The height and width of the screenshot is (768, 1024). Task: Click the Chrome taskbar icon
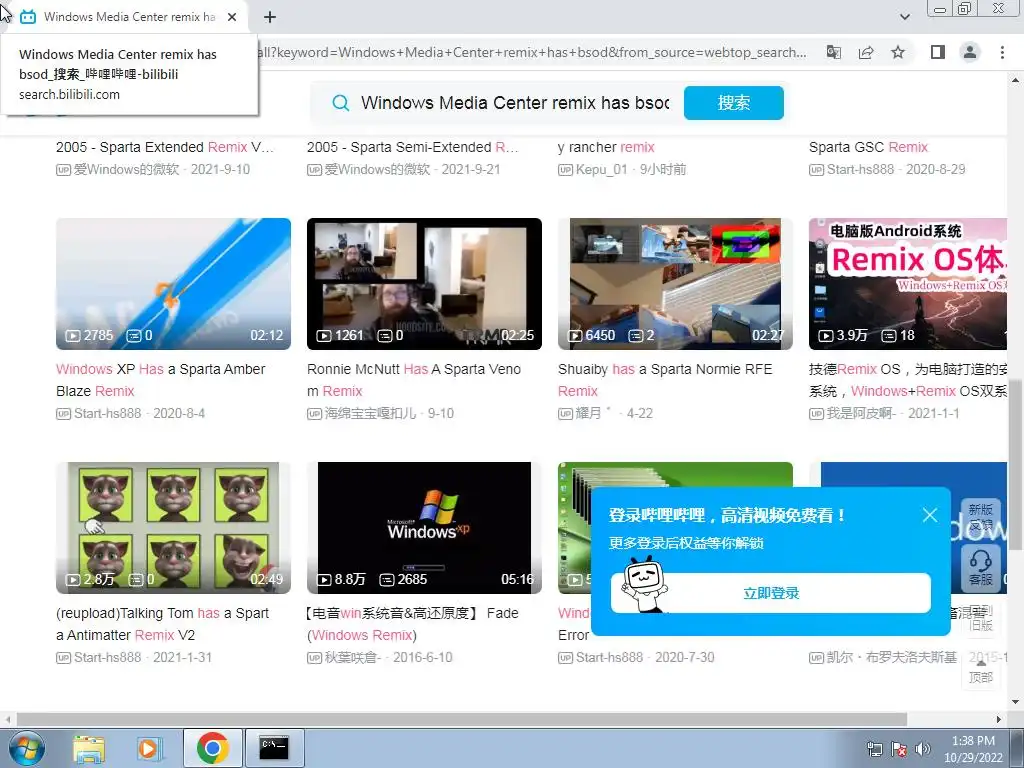coord(212,748)
